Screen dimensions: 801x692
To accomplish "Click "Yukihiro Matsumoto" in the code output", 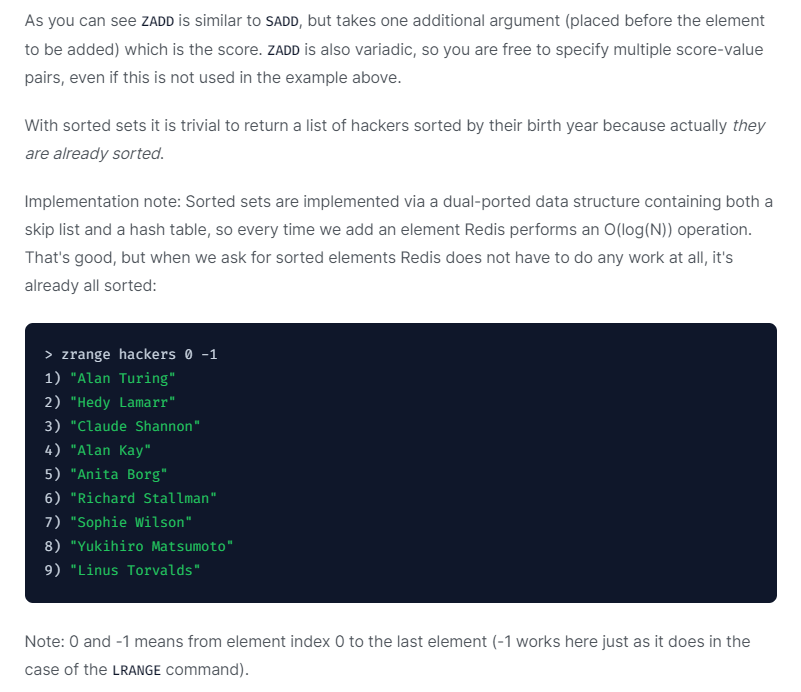I will pos(151,546).
